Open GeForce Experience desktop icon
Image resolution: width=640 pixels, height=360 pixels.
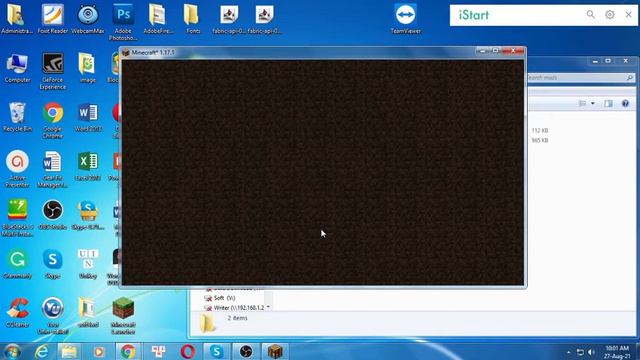[x=52, y=71]
